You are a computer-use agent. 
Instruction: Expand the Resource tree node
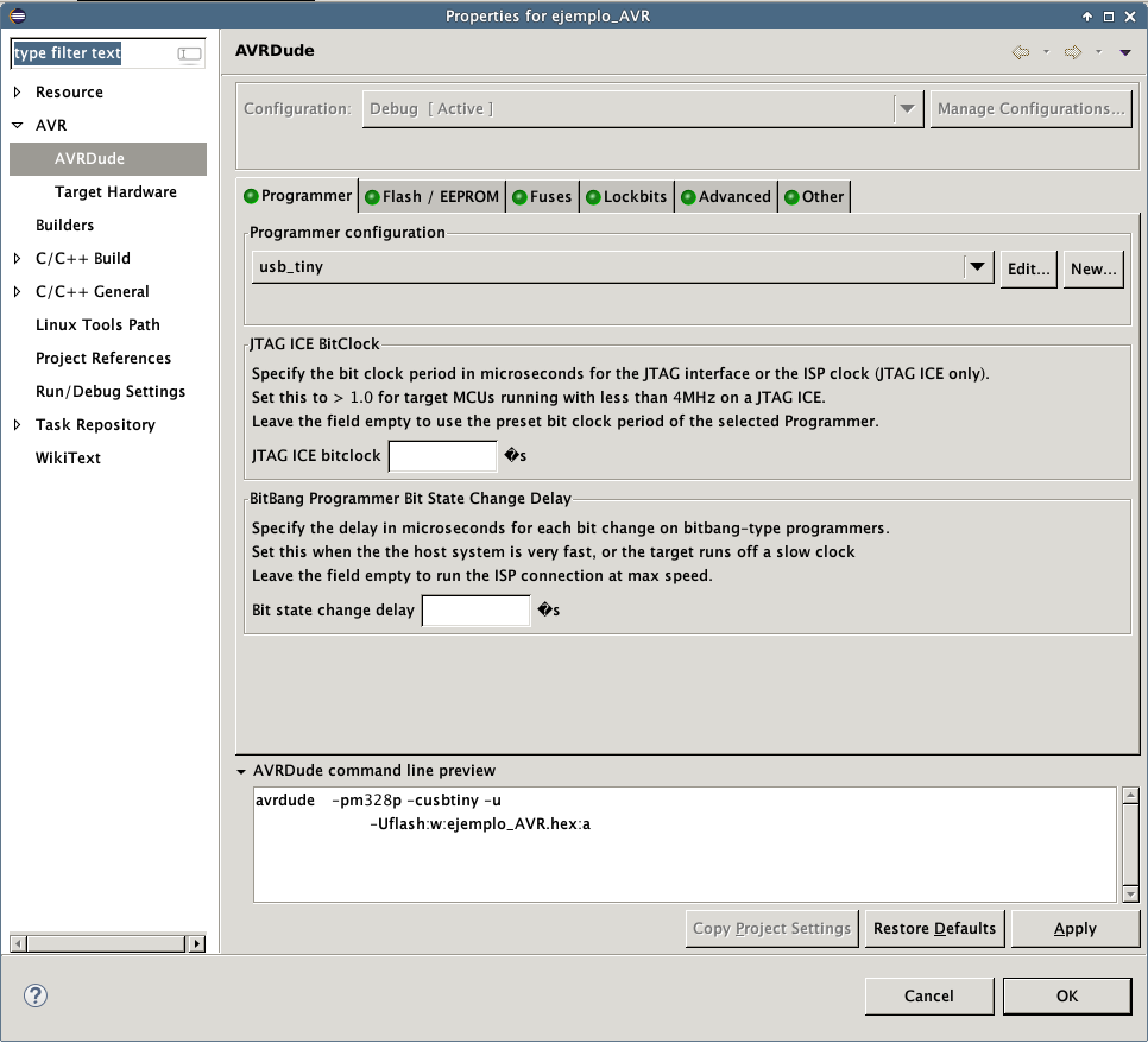pyautogui.click(x=17, y=92)
